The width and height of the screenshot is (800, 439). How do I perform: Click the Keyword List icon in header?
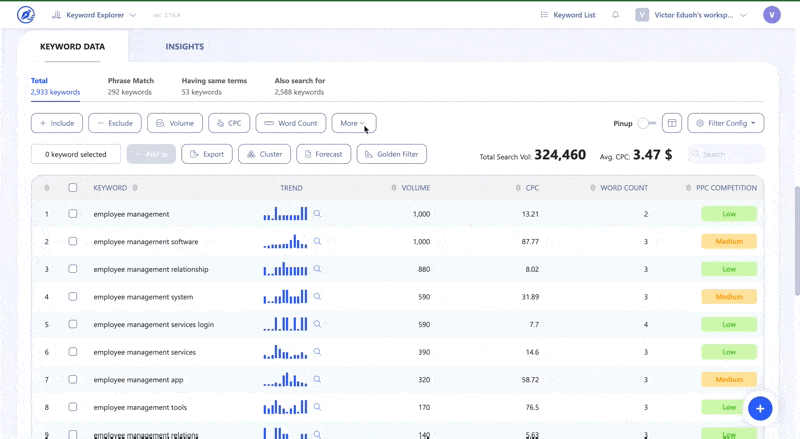click(544, 15)
